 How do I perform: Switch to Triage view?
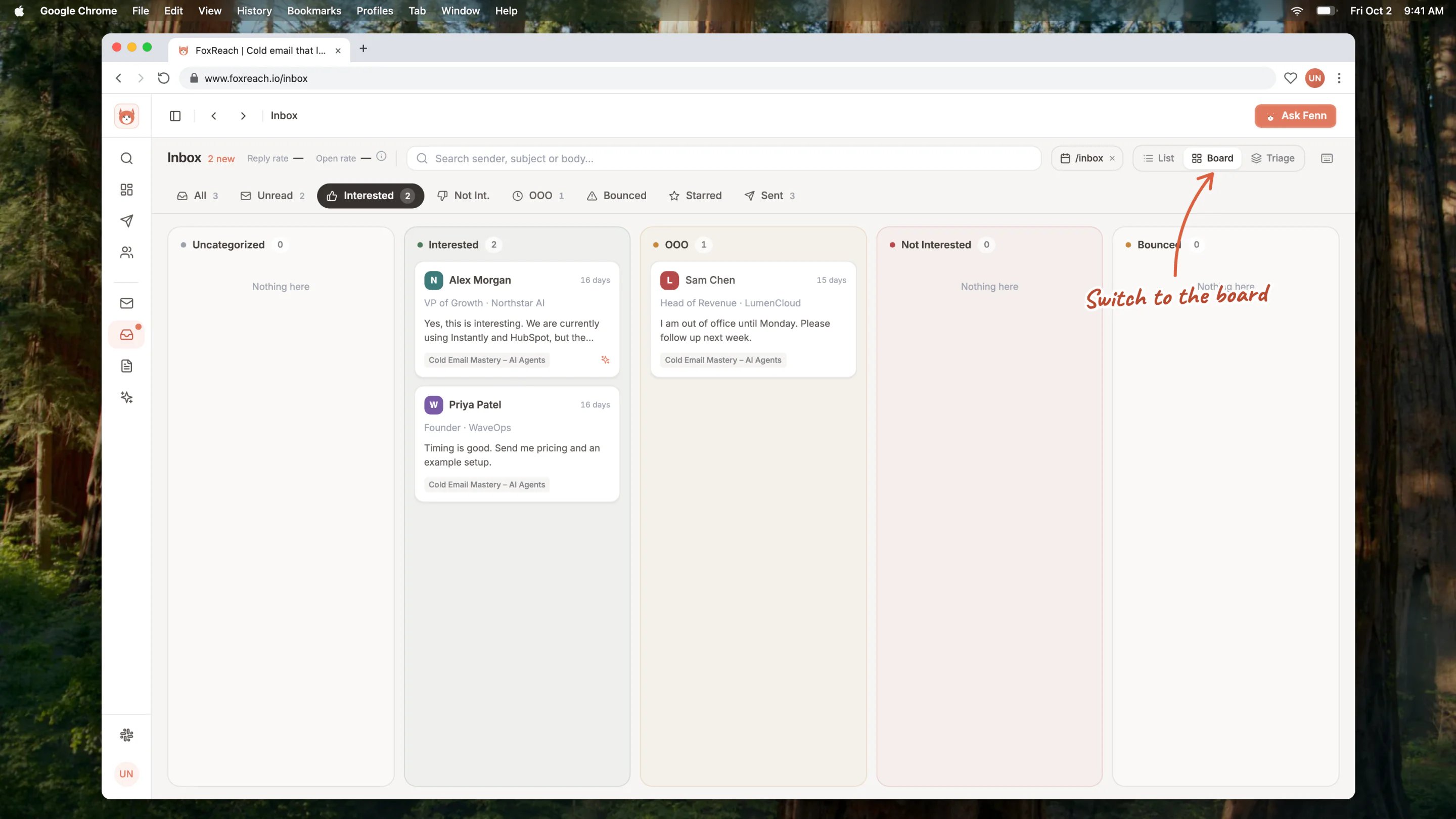pos(1273,158)
